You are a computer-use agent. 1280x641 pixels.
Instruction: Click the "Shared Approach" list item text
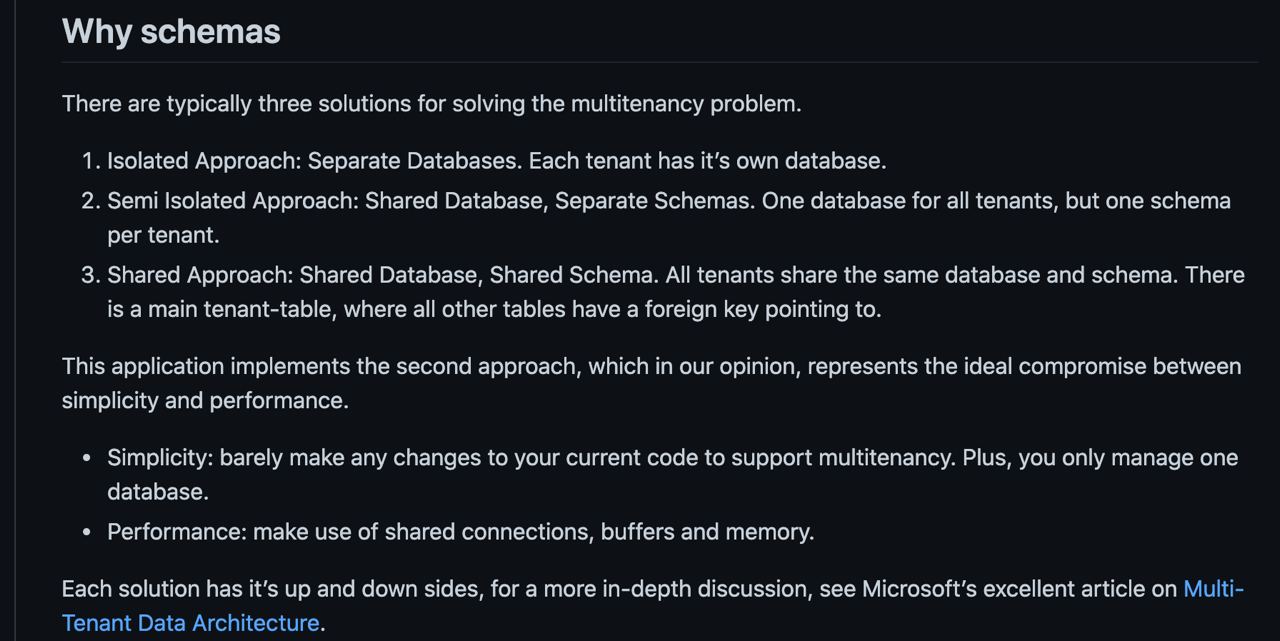[x=676, y=292]
